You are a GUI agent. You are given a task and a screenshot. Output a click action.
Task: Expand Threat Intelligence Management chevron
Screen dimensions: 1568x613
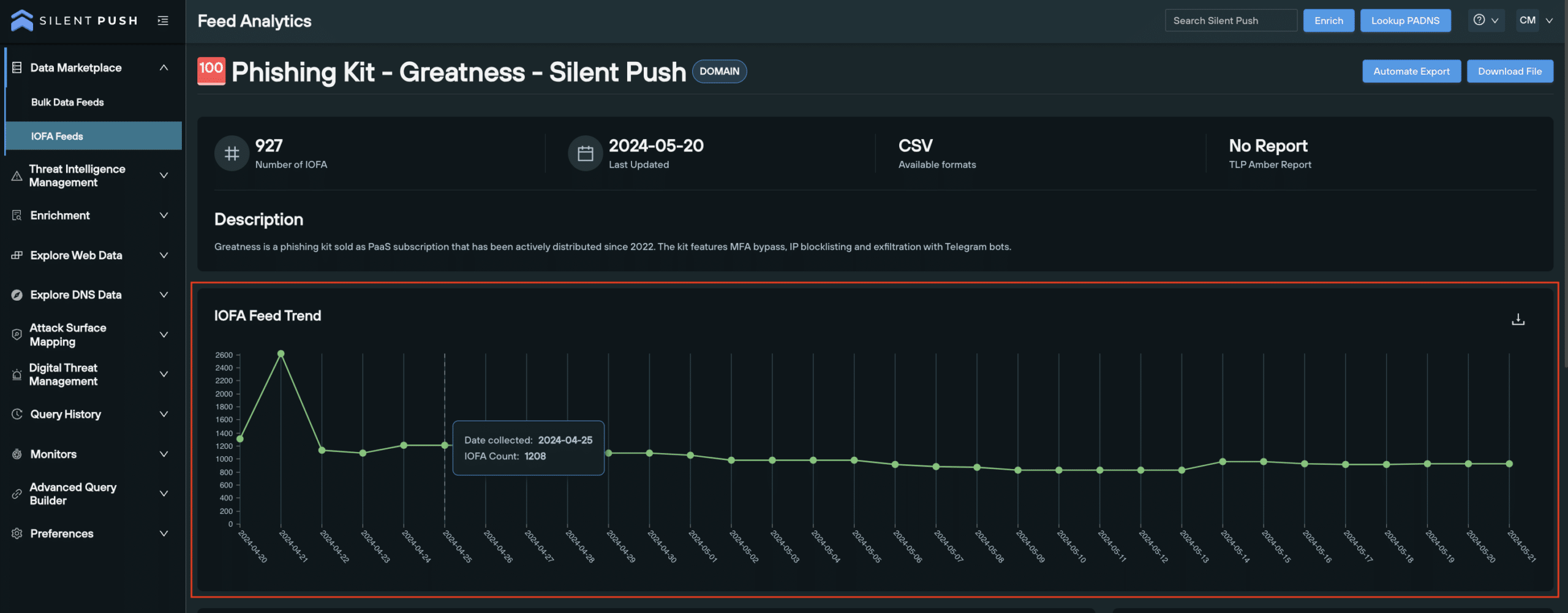coord(164,176)
